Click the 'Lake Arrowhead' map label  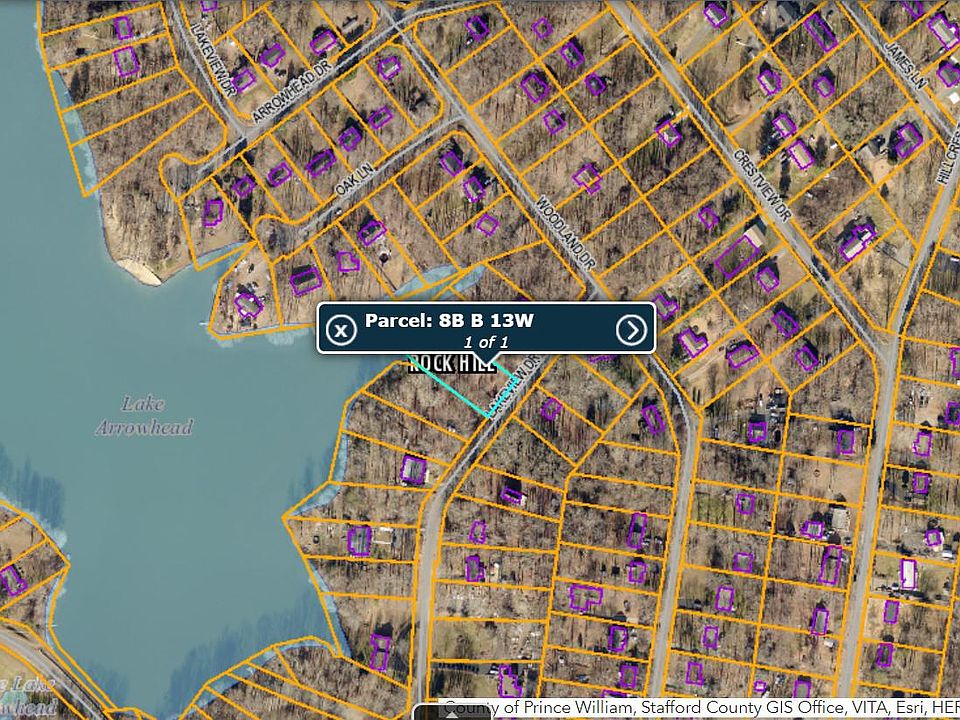click(x=144, y=415)
